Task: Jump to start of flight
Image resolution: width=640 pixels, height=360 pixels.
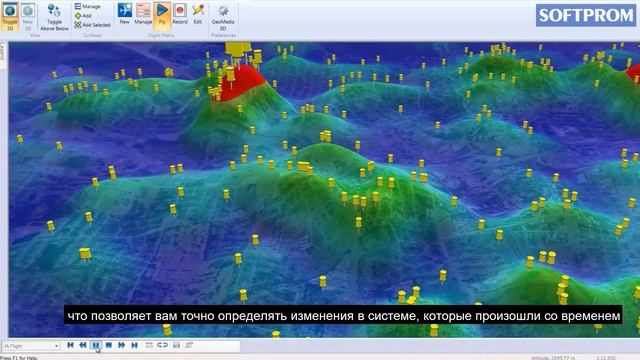Action: (70, 345)
